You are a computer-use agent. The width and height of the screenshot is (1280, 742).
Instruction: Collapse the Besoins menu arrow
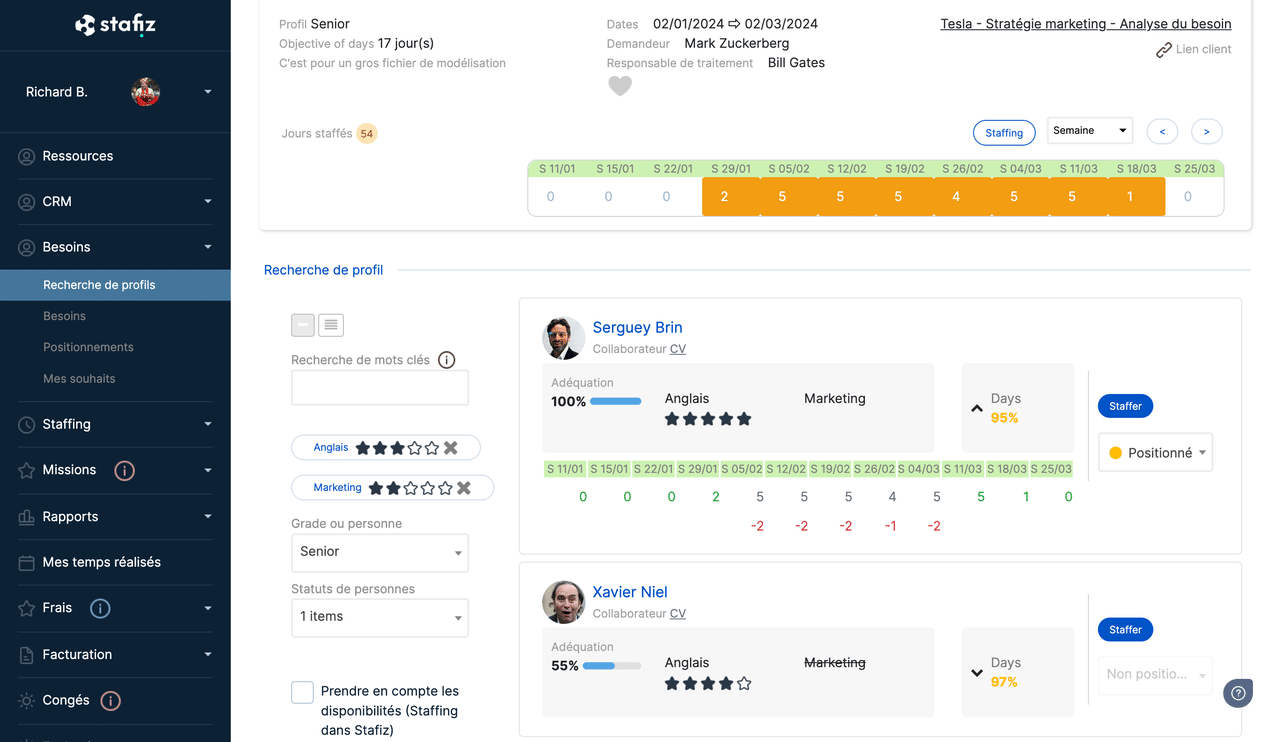[208, 247]
